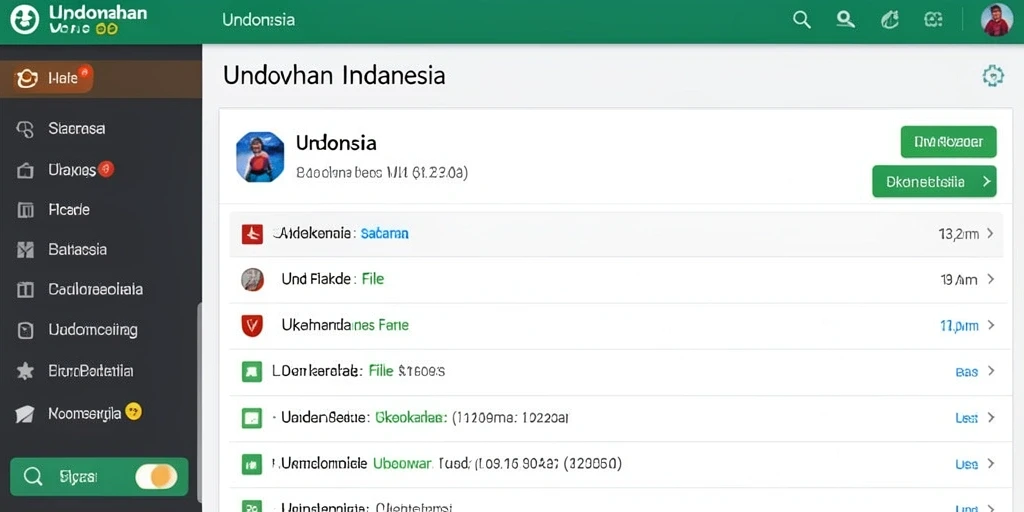1024x512 pixels.
Task: Click the Dkonetlstiia green button
Action: [x=934, y=182]
